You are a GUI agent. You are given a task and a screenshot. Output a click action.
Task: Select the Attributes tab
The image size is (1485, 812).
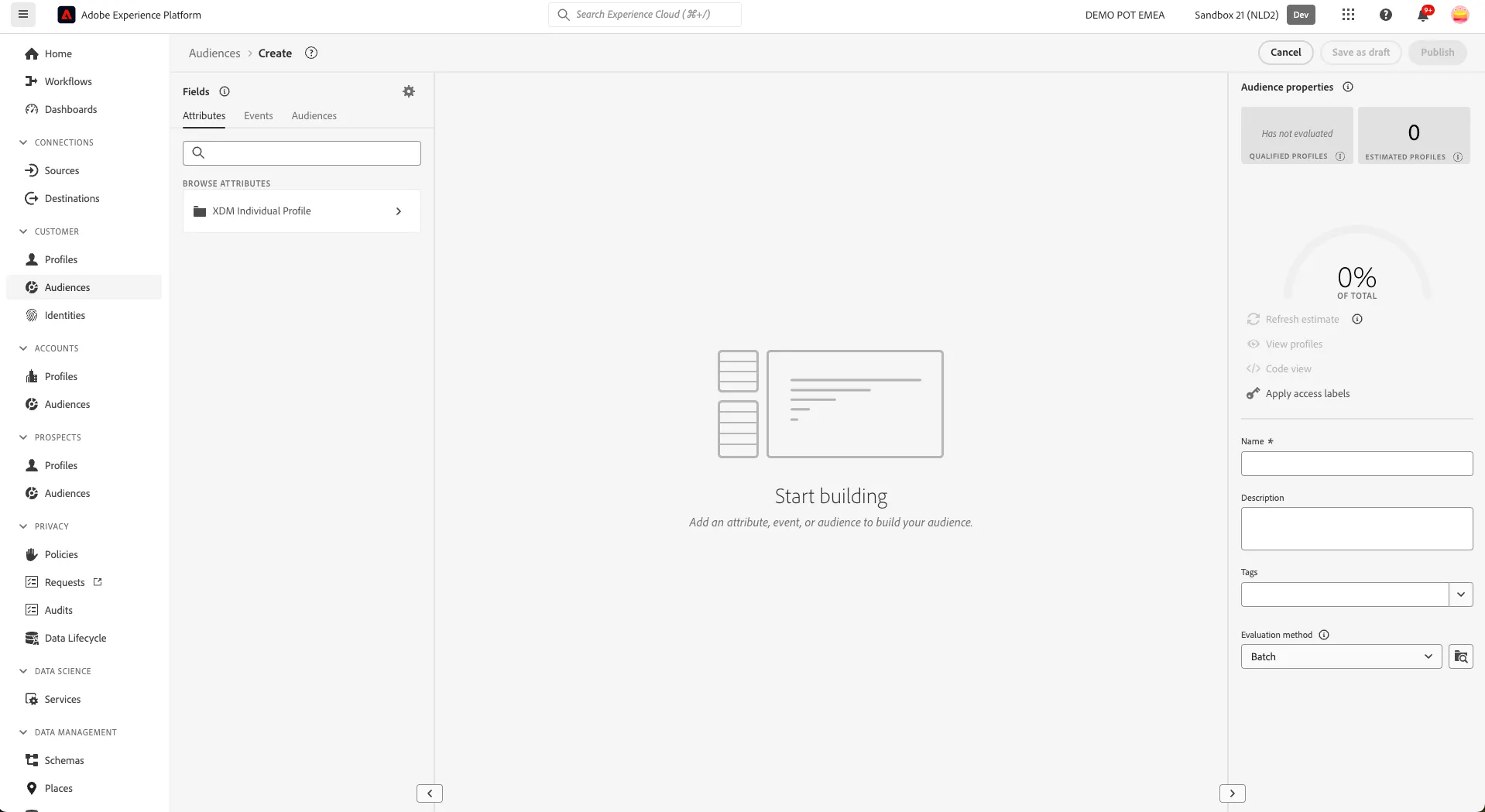coord(204,116)
